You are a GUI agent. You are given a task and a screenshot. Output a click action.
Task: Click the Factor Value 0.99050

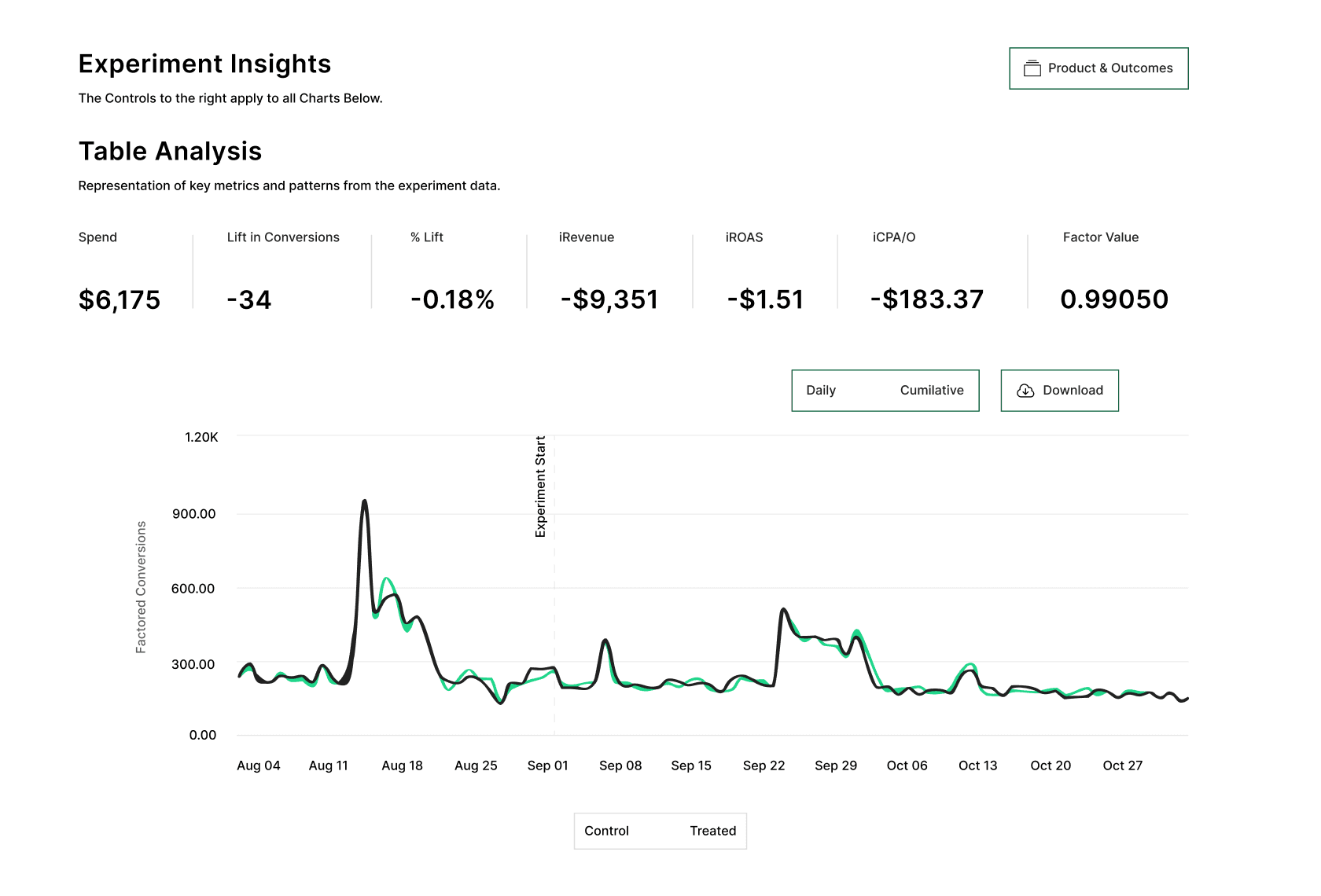pos(1114,299)
